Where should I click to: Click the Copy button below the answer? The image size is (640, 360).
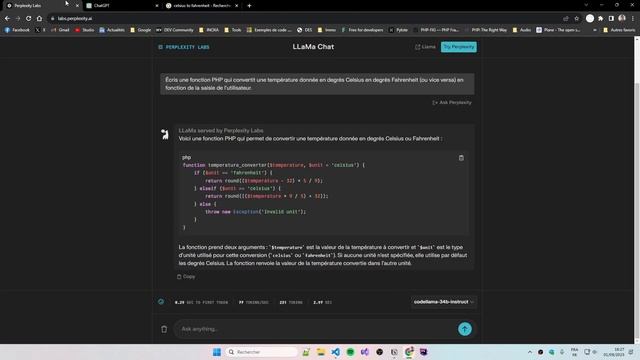(x=186, y=277)
